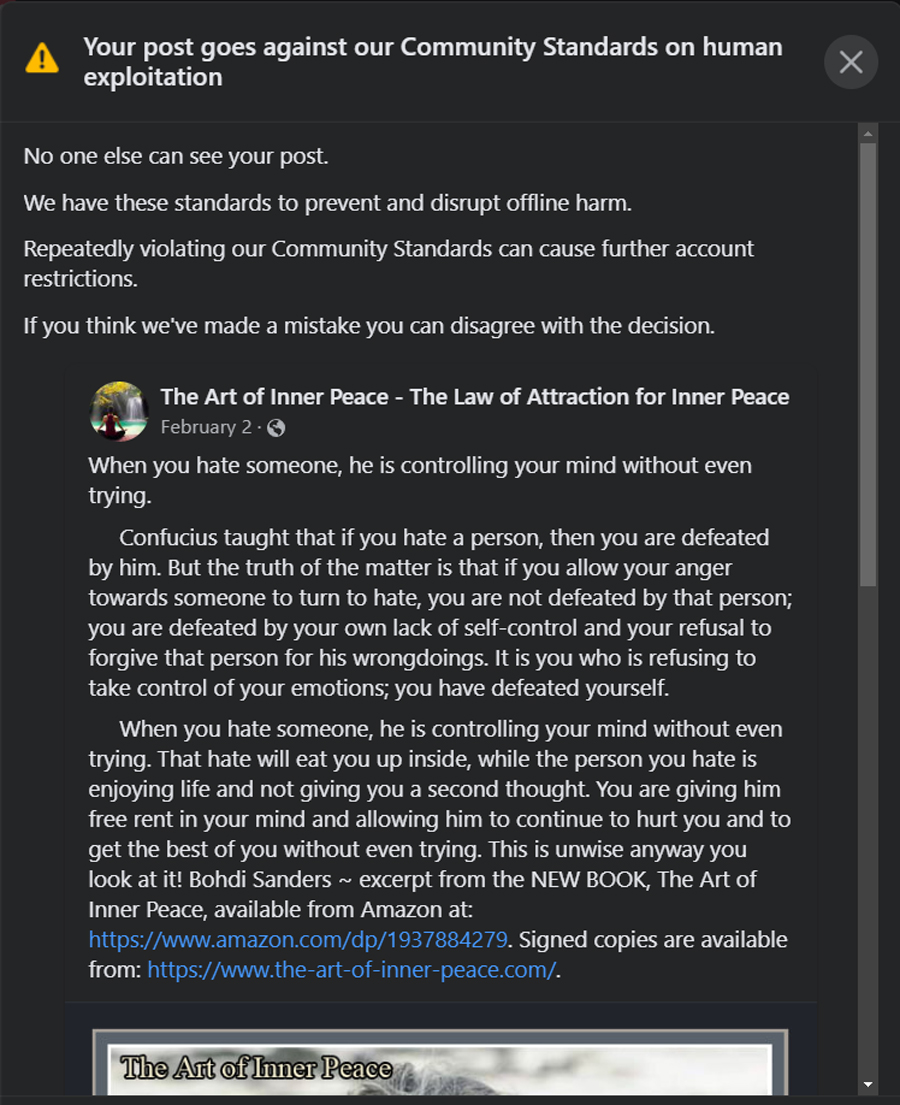Click the scrollbar up arrow
The height and width of the screenshot is (1105, 900).
click(x=868, y=133)
